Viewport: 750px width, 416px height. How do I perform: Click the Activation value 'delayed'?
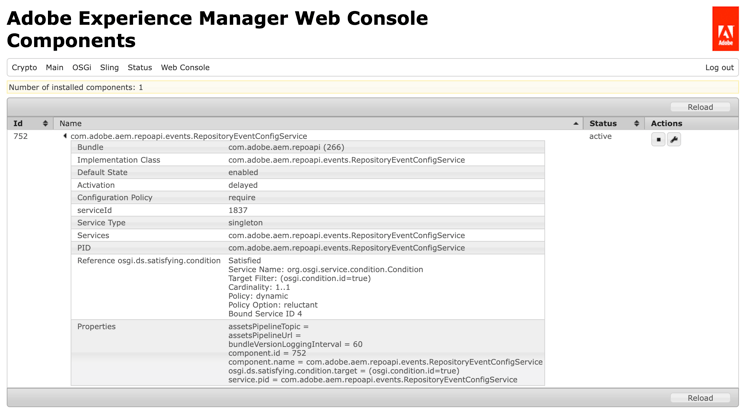click(243, 185)
